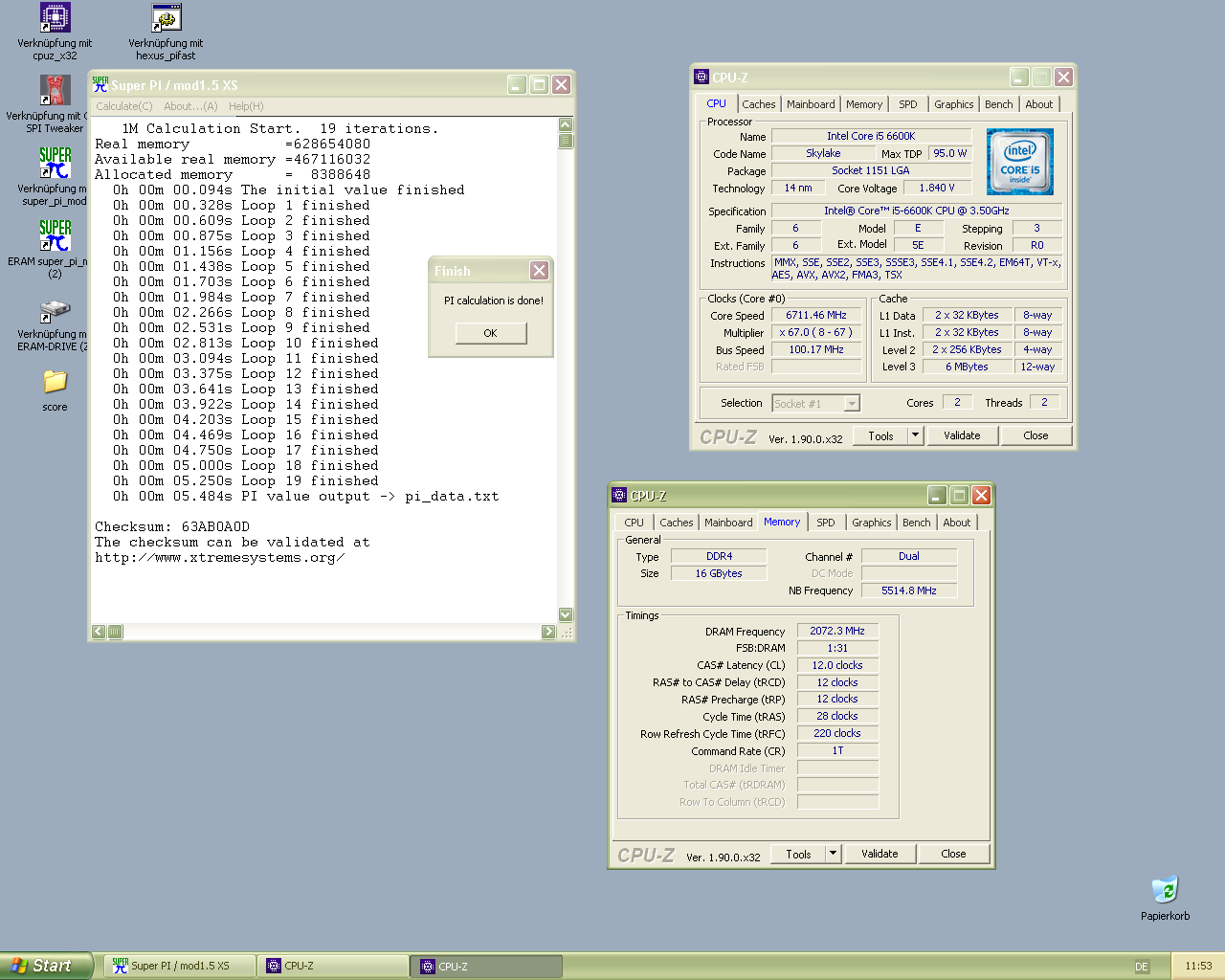Click Validate in lower CPU-Z window
Screen dimensions: 1225x980
tap(880, 855)
